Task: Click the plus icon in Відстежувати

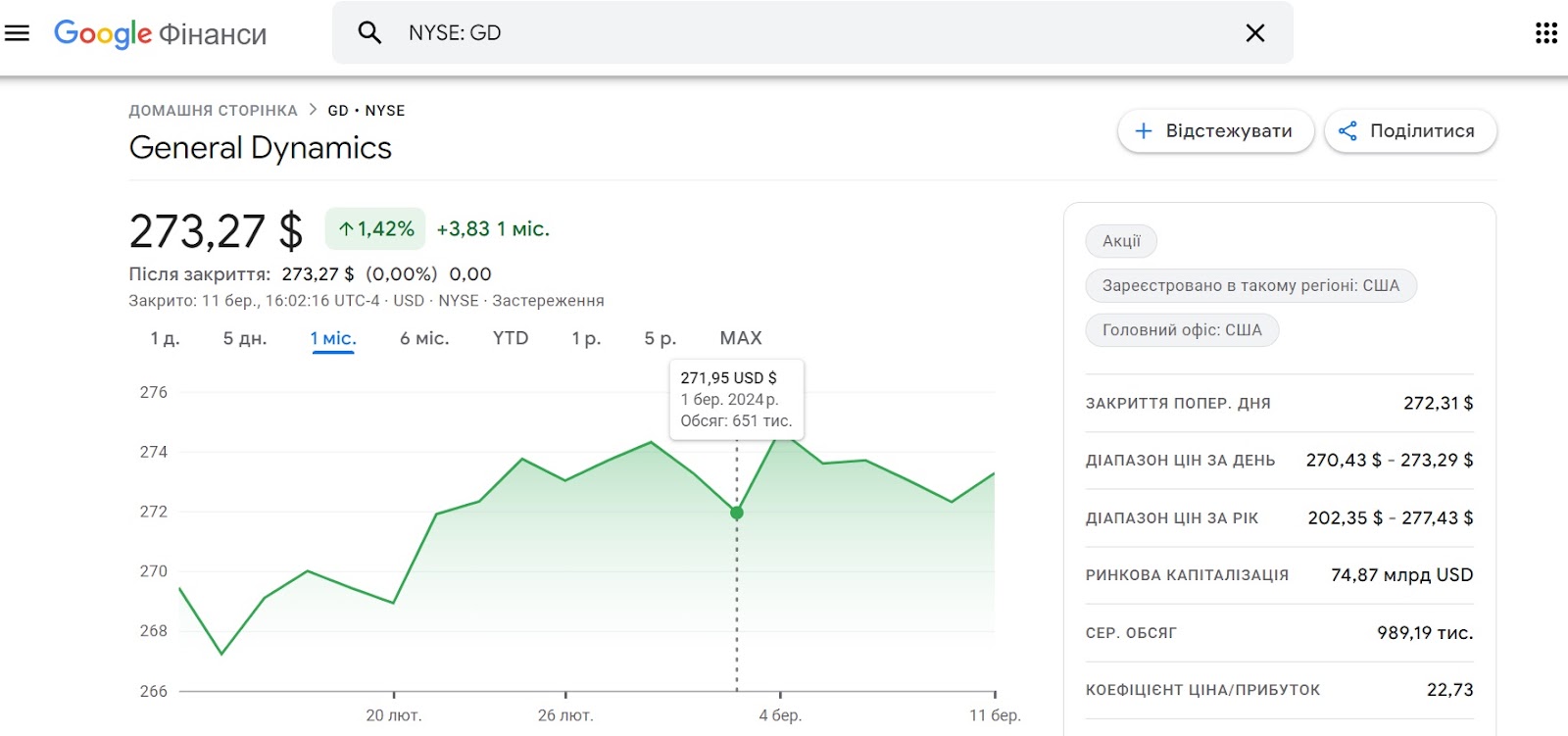Action: click(1143, 131)
